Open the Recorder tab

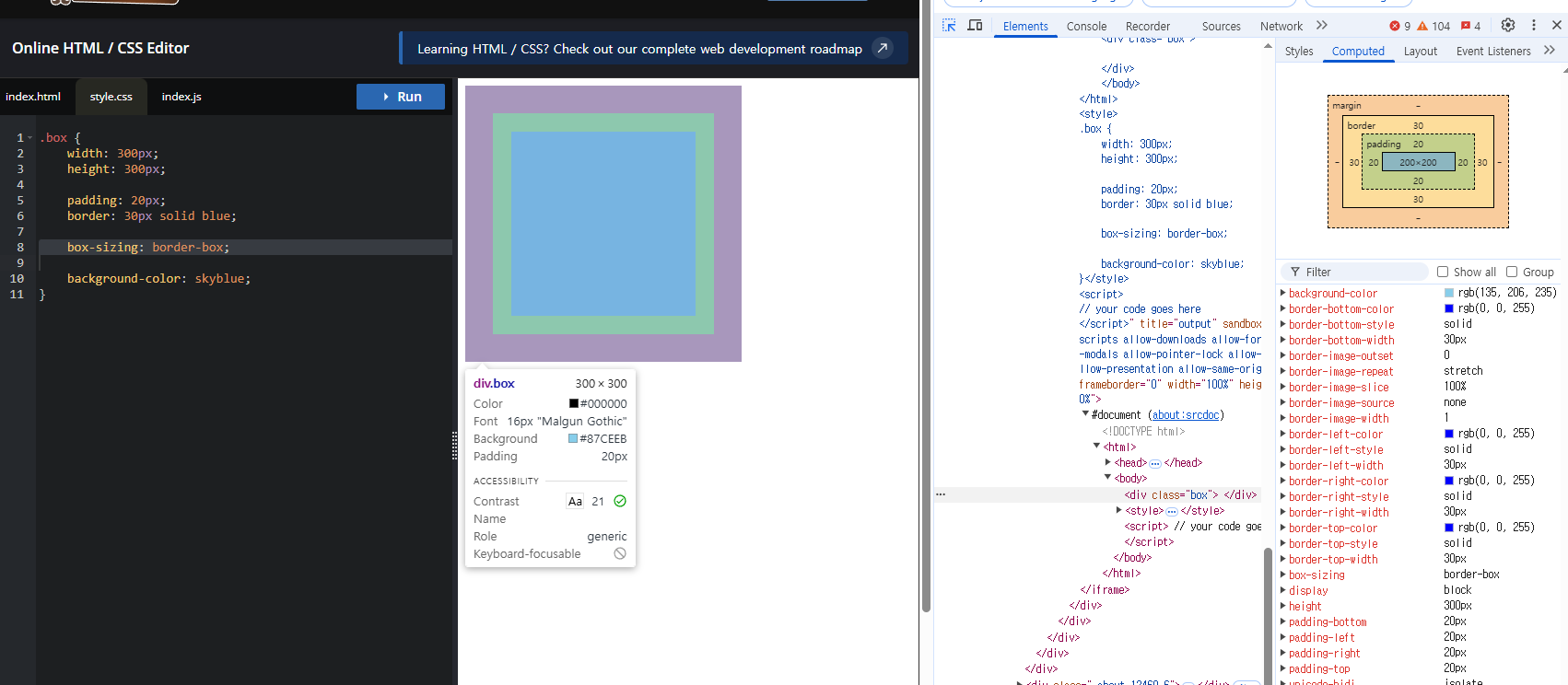click(1148, 26)
